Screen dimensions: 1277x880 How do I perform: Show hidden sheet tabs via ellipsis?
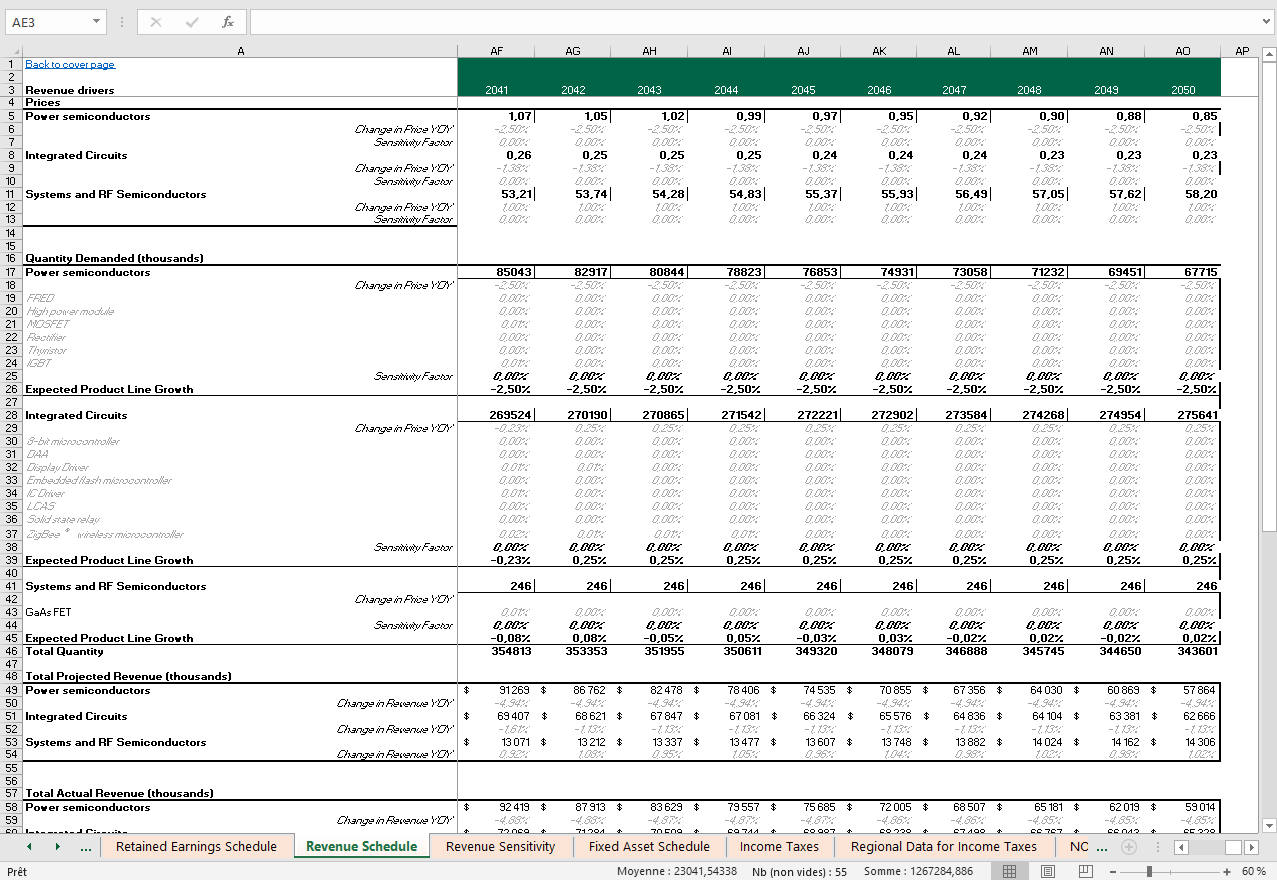86,847
